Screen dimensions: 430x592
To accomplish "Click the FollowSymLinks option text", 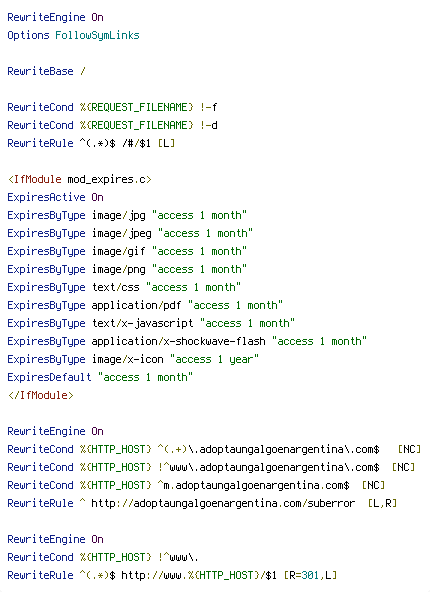I will point(97,35).
